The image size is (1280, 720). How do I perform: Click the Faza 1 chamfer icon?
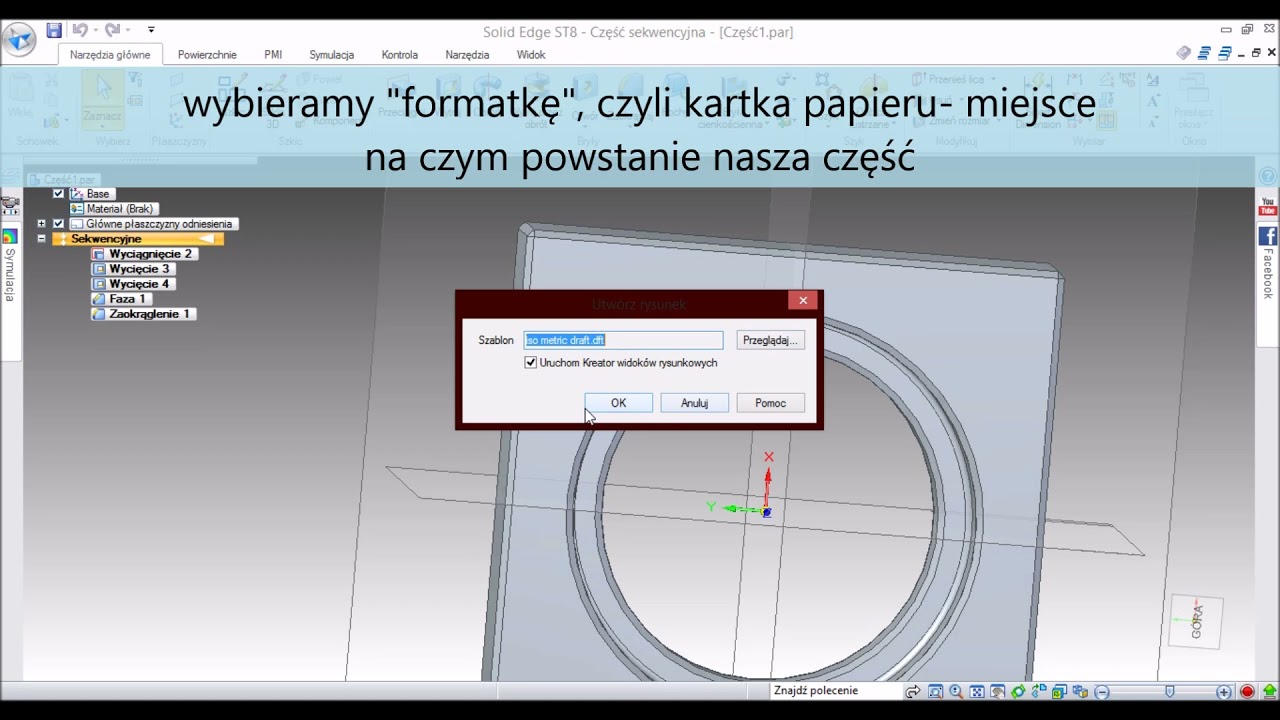pos(98,299)
